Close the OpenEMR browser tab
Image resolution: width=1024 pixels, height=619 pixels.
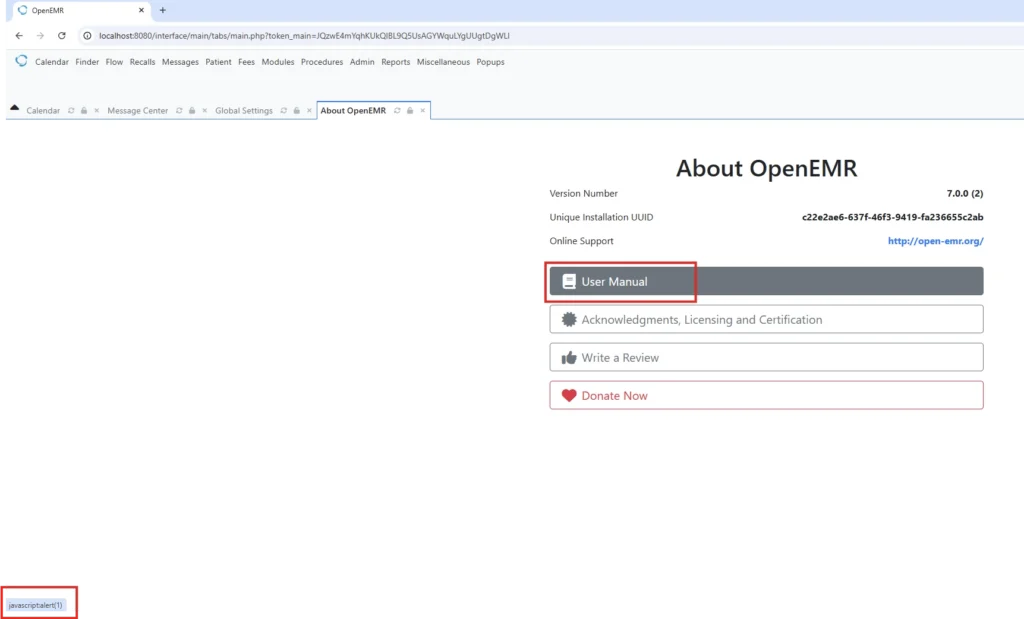coord(141,10)
